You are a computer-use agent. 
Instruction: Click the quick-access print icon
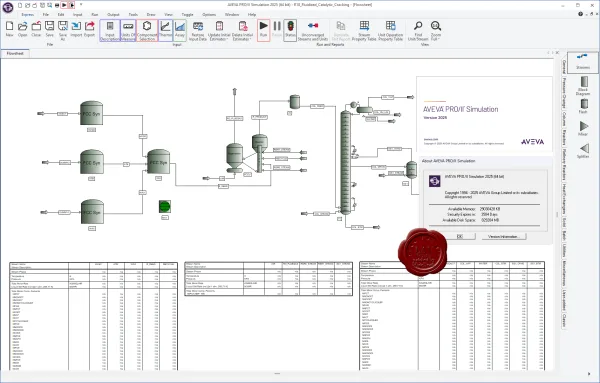click(57, 5)
